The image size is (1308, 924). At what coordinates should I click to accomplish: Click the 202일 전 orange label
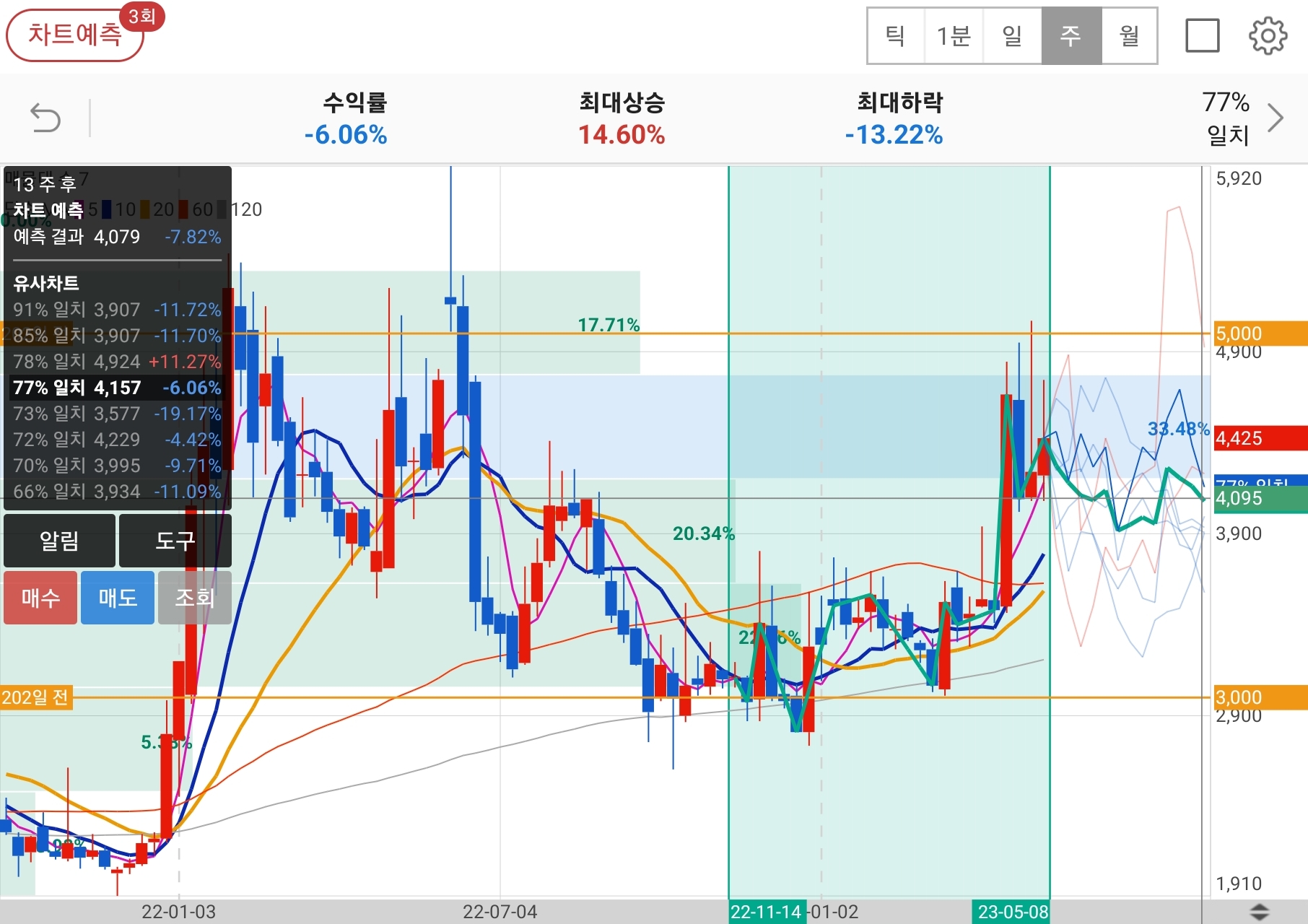click(x=35, y=697)
